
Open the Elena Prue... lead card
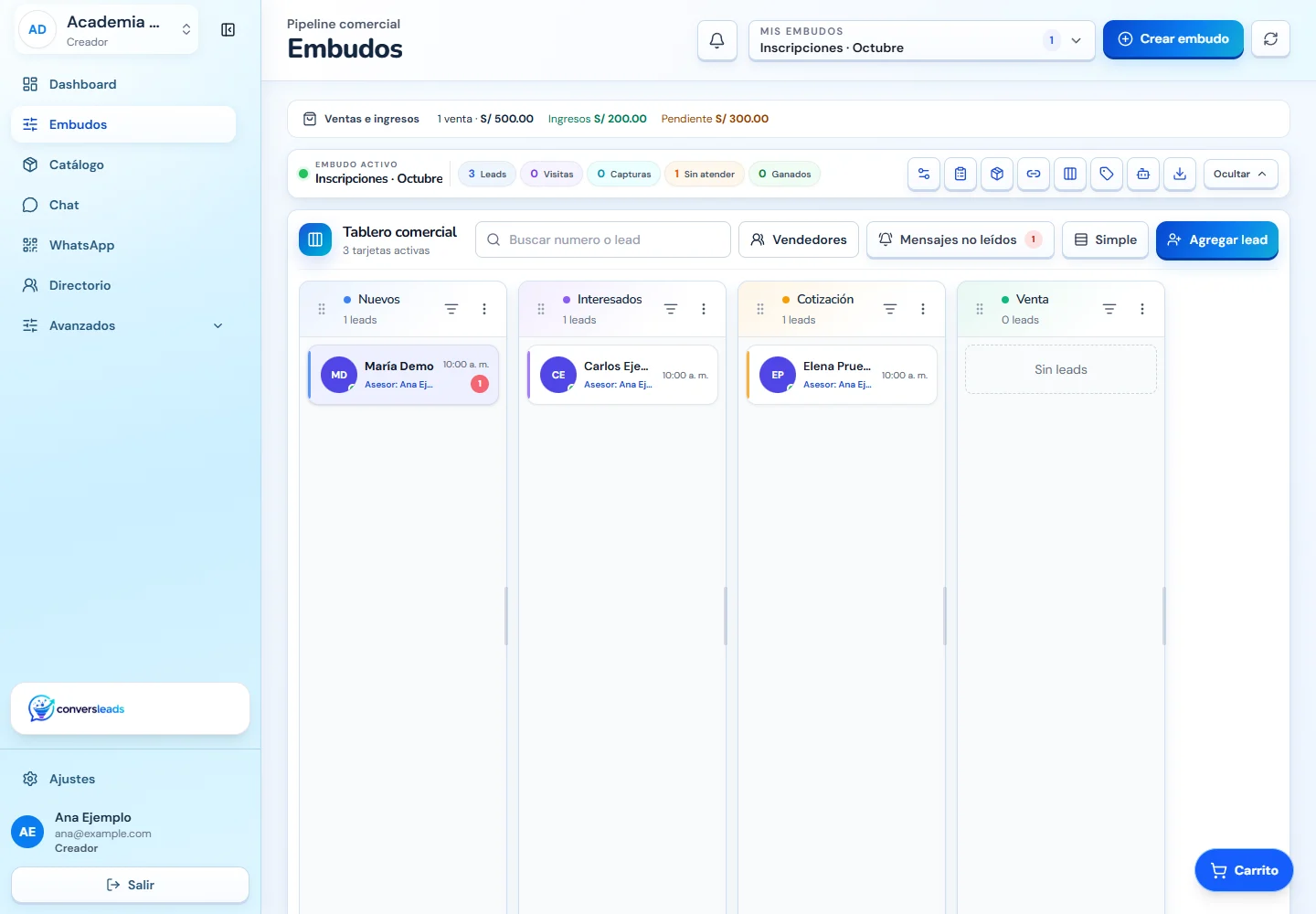[x=842, y=375]
